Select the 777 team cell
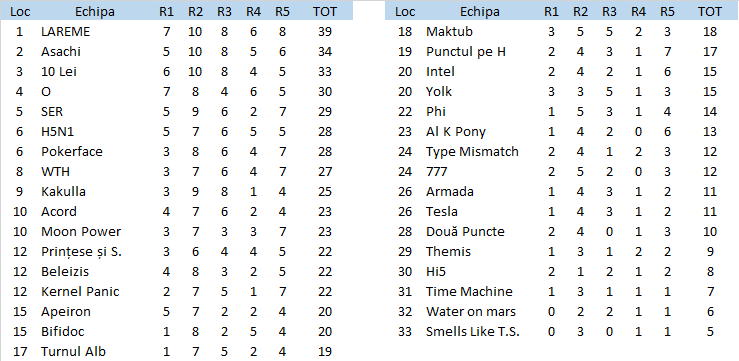This screenshot has height=361, width=739. coord(436,172)
